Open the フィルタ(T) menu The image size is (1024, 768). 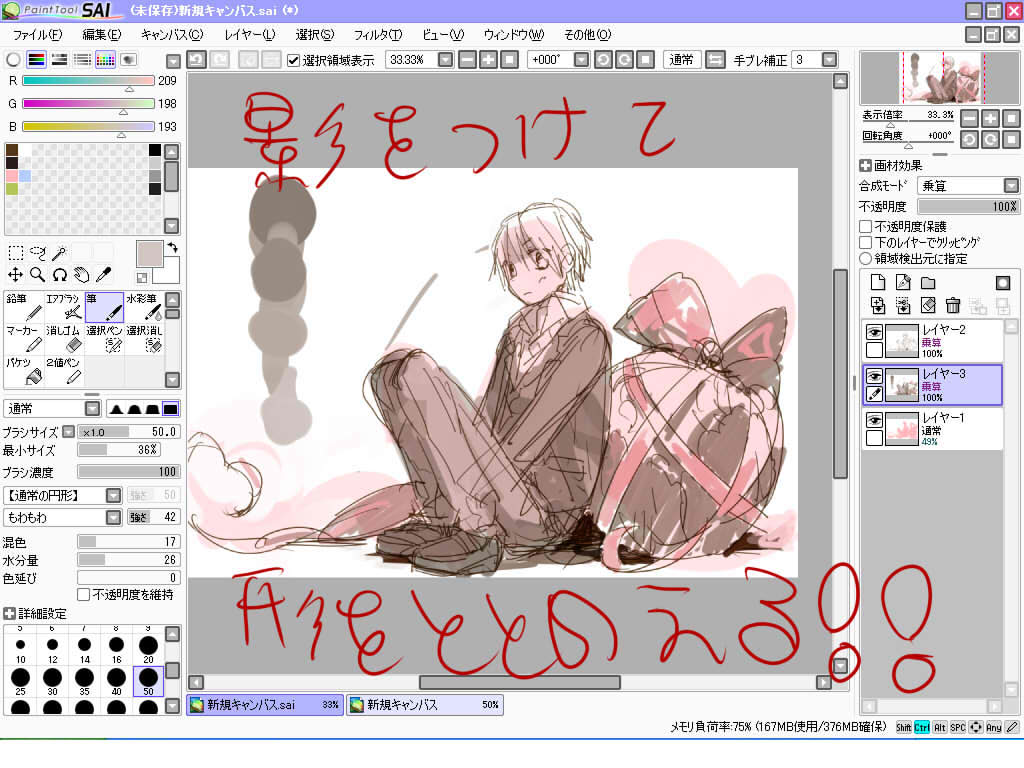point(377,35)
